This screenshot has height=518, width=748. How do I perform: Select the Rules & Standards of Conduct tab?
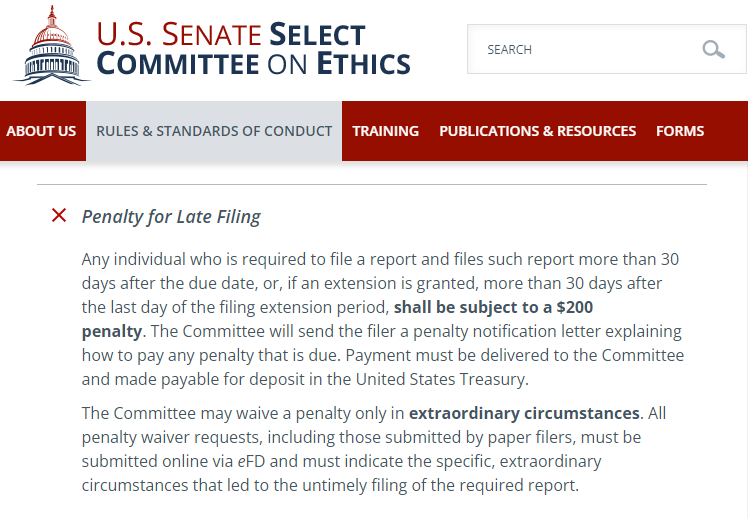[214, 131]
